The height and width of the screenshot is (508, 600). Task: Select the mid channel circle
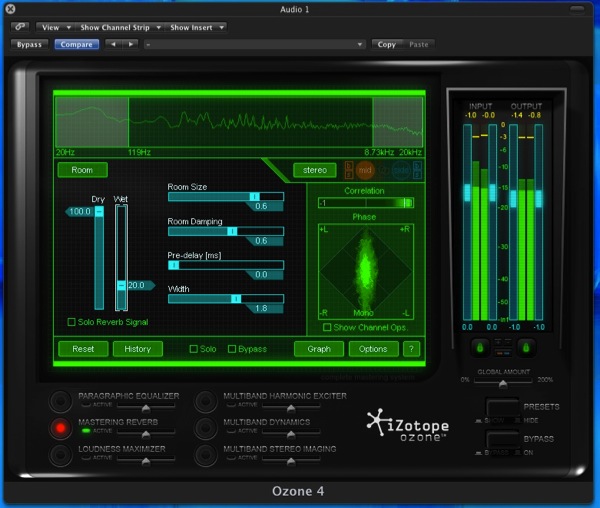tap(365, 170)
